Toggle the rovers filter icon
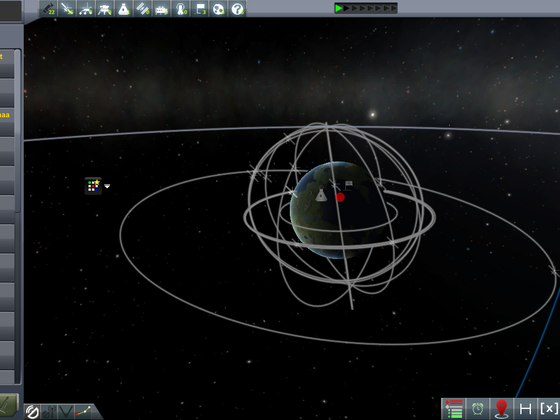Screen dimensions: 560x420 click(85, 9)
